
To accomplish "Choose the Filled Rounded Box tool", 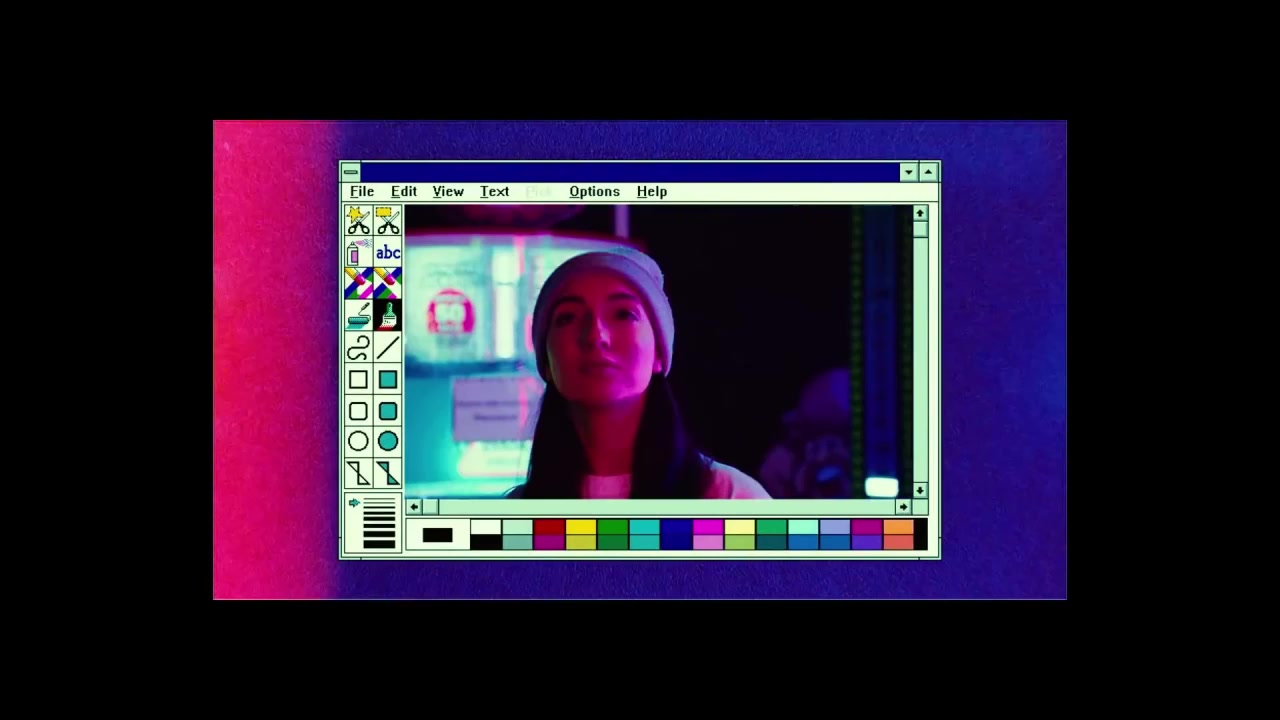I will tap(388, 411).
